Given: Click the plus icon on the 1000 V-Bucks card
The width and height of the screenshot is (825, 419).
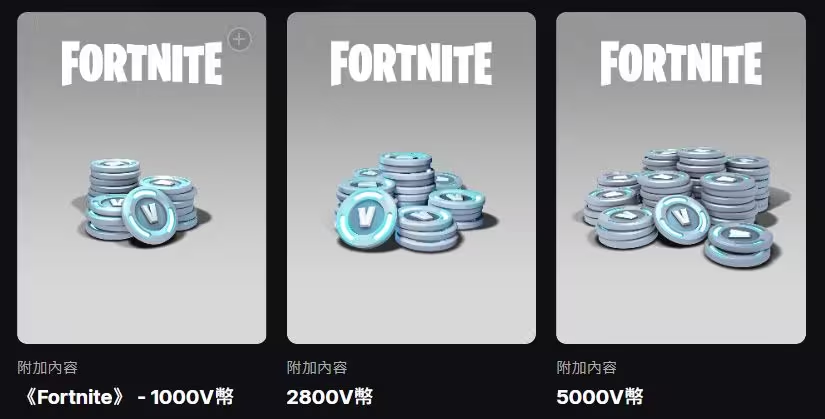Looking at the screenshot, I should click(239, 39).
